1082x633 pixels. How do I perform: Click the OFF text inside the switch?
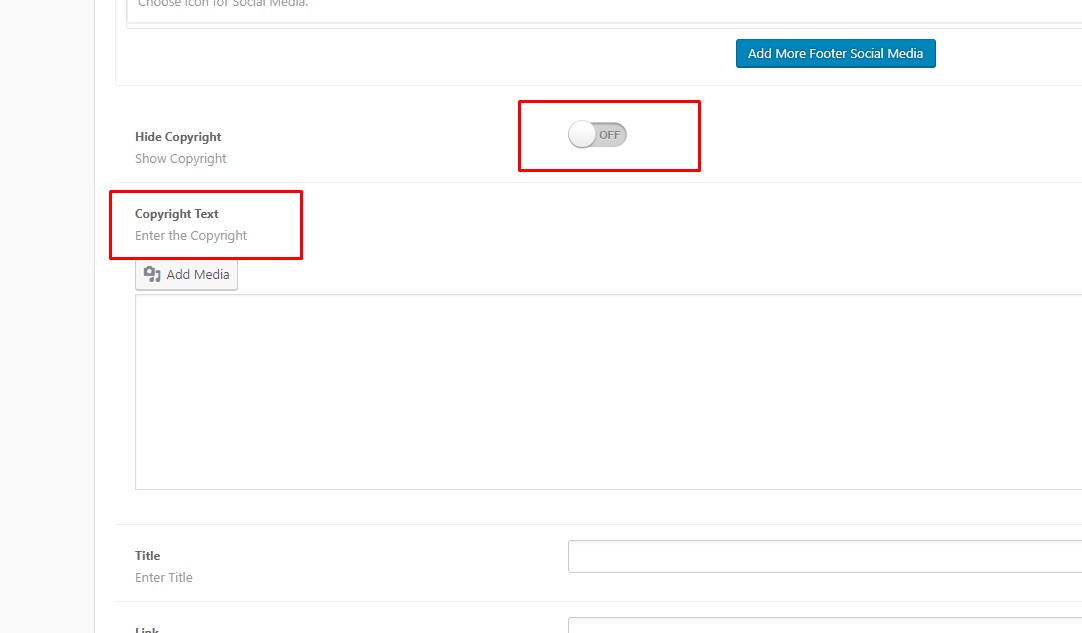click(x=610, y=135)
